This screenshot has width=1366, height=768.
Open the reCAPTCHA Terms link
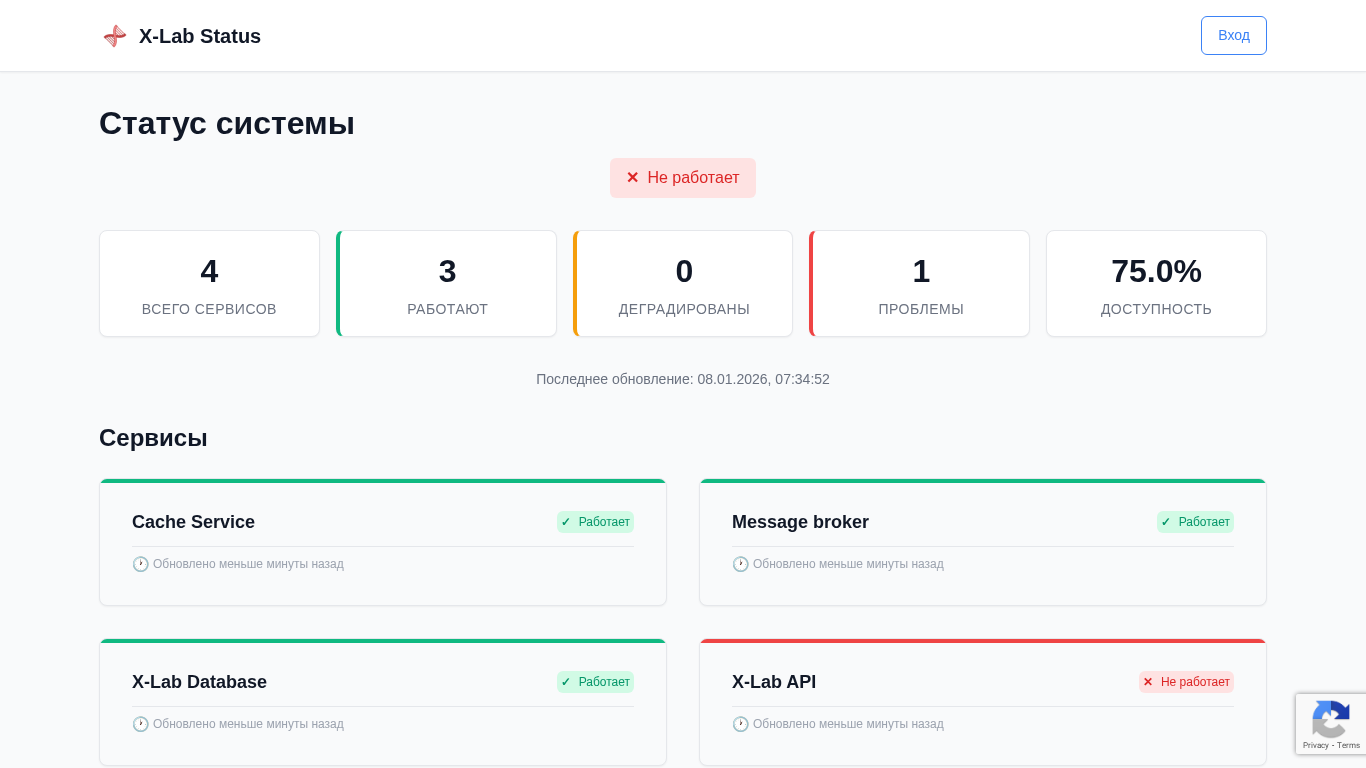pyautogui.click(x=1349, y=745)
